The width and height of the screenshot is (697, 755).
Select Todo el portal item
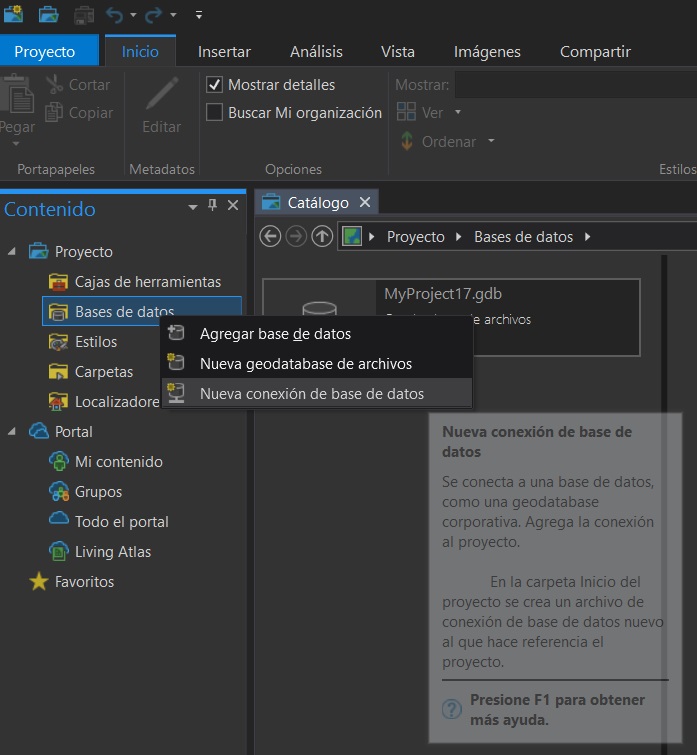pyautogui.click(x=109, y=521)
